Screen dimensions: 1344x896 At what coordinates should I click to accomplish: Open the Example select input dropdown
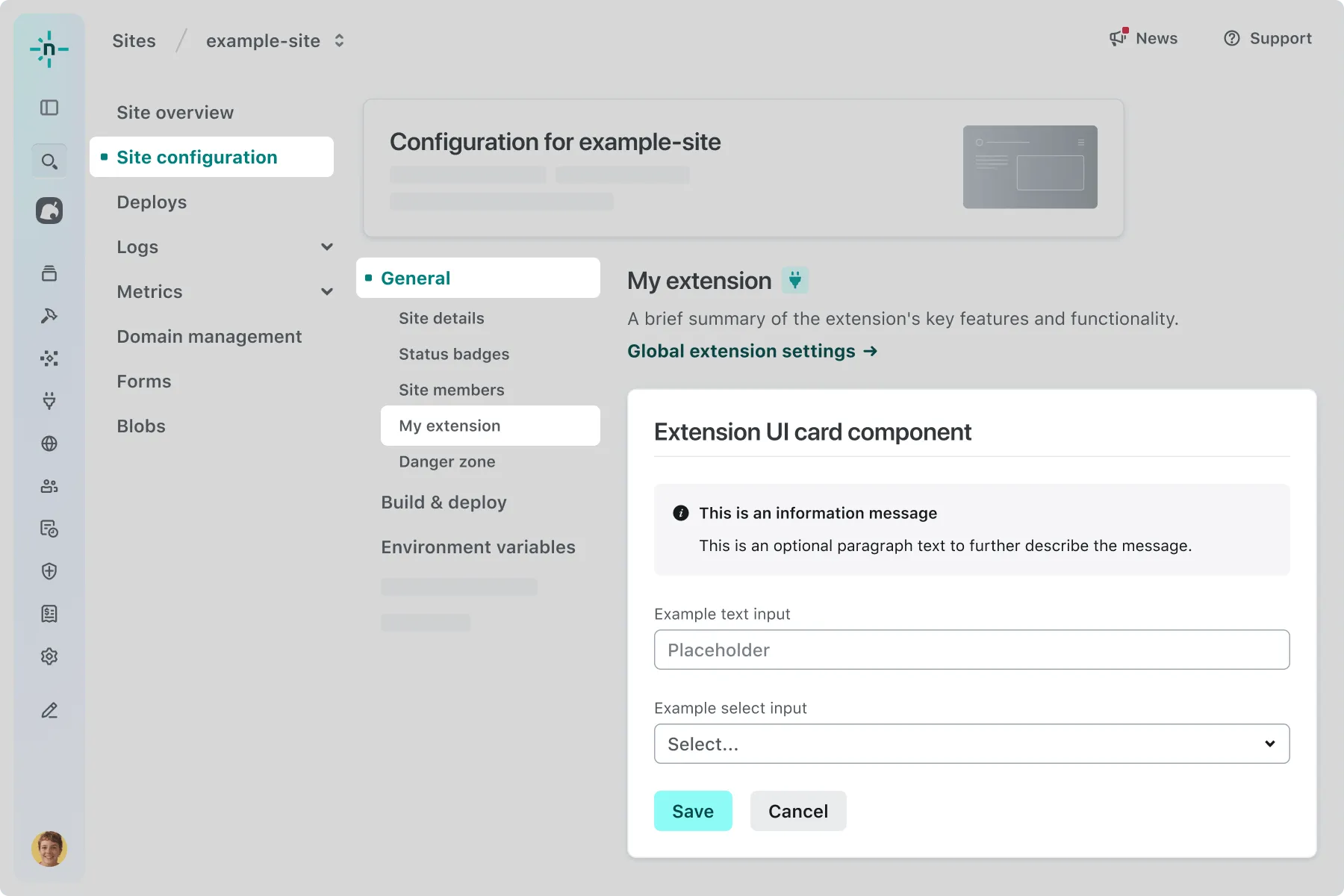tap(971, 744)
